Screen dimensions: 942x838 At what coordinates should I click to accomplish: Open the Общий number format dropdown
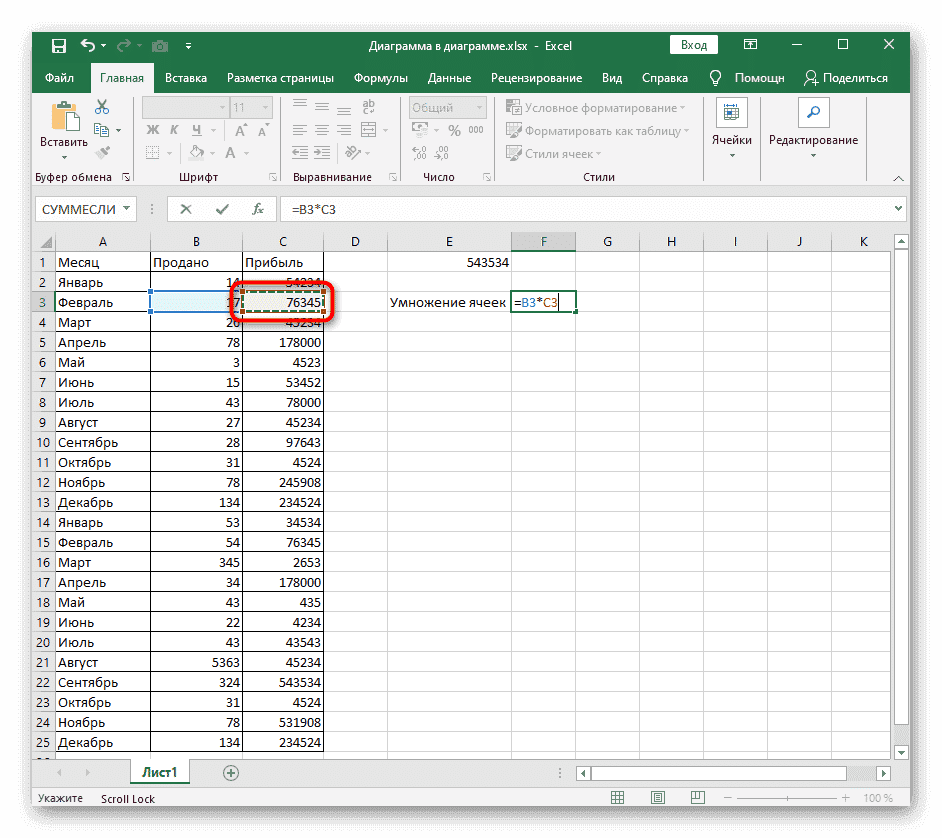pos(479,107)
